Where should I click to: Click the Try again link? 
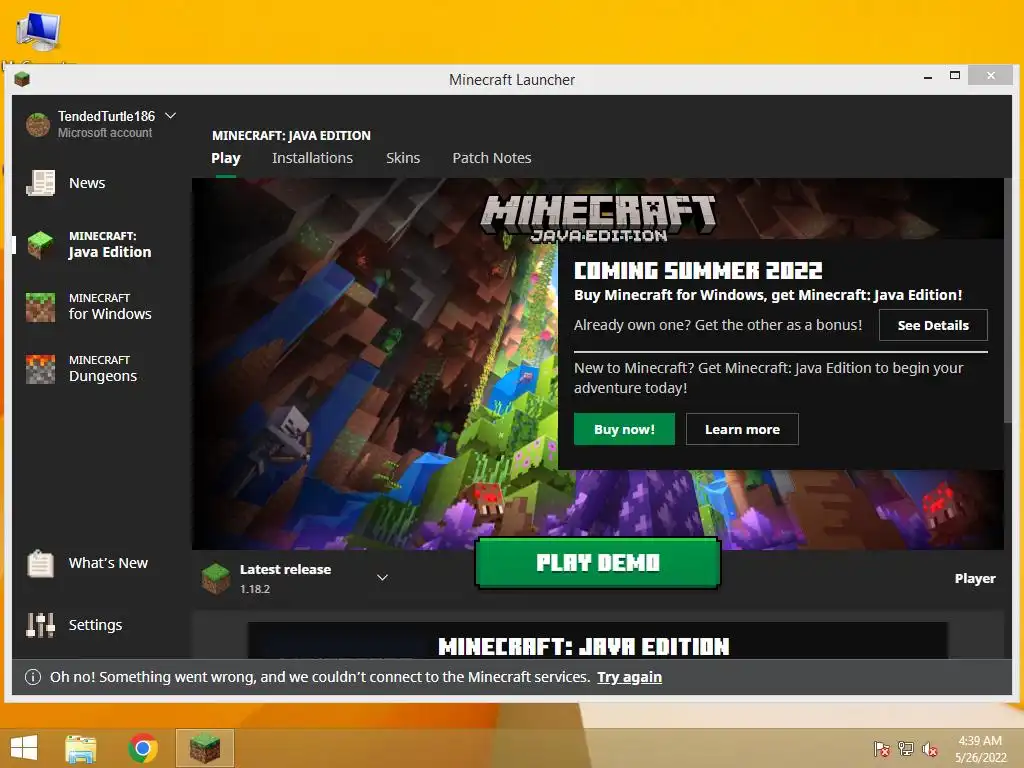(x=630, y=677)
